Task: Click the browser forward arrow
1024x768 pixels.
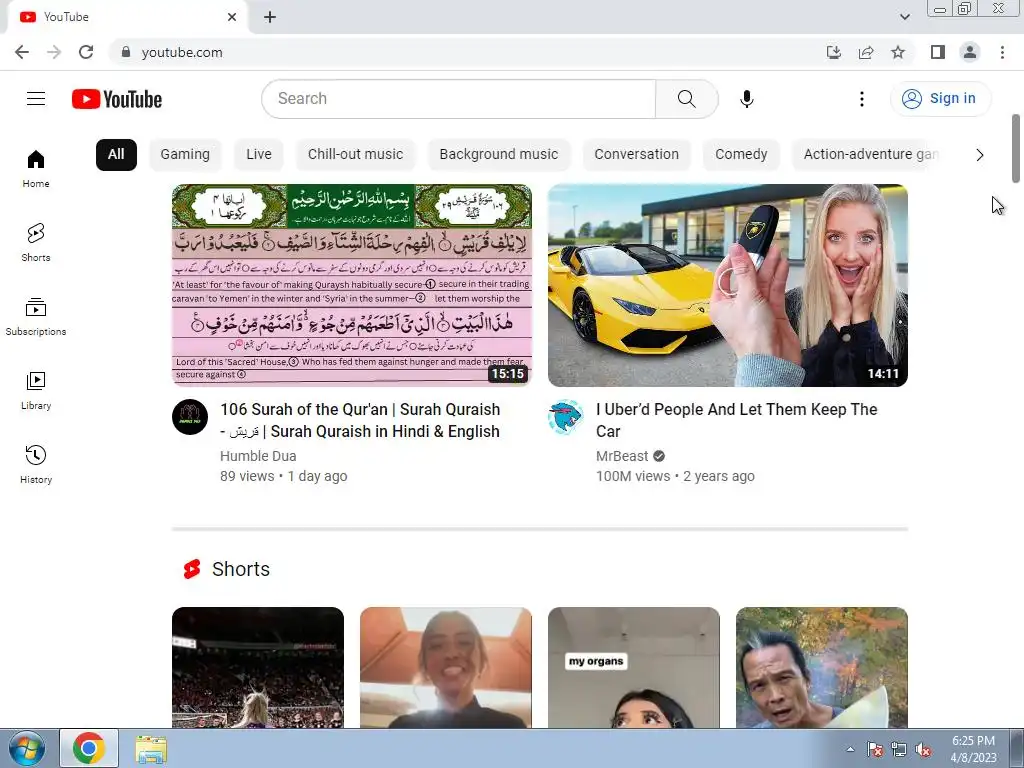Action: pyautogui.click(x=54, y=52)
